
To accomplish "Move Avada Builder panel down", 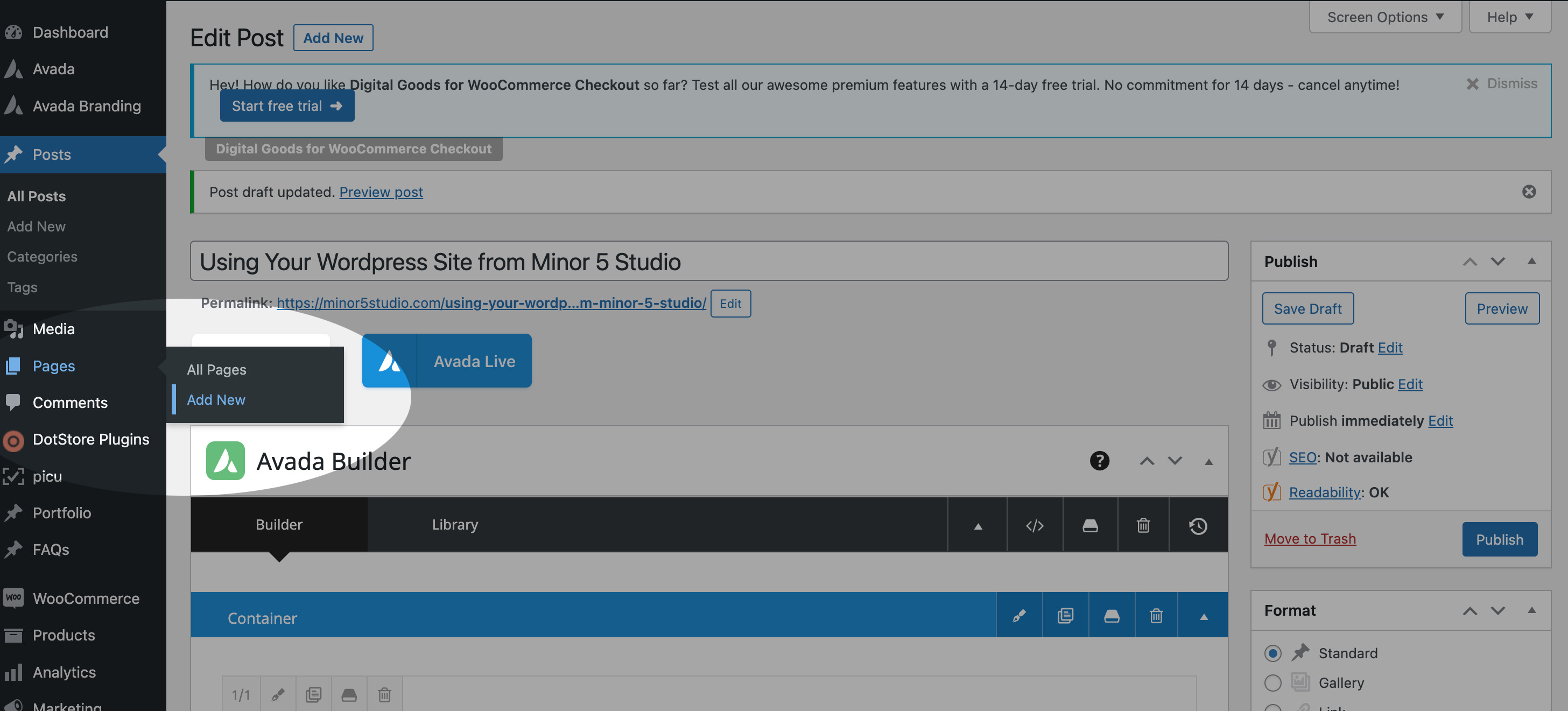I will (x=1175, y=461).
